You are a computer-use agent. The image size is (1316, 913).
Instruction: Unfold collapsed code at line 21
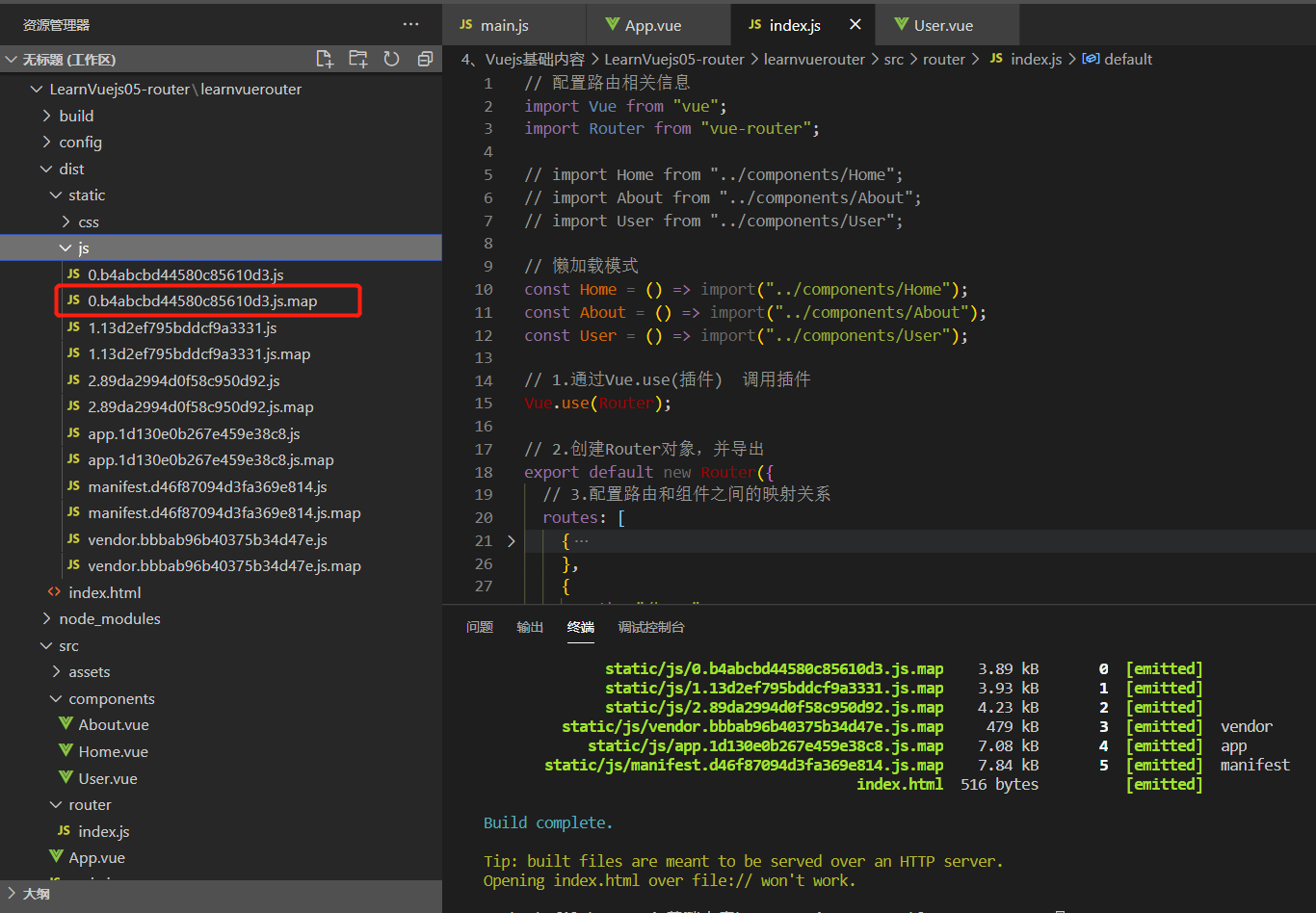pos(511,541)
